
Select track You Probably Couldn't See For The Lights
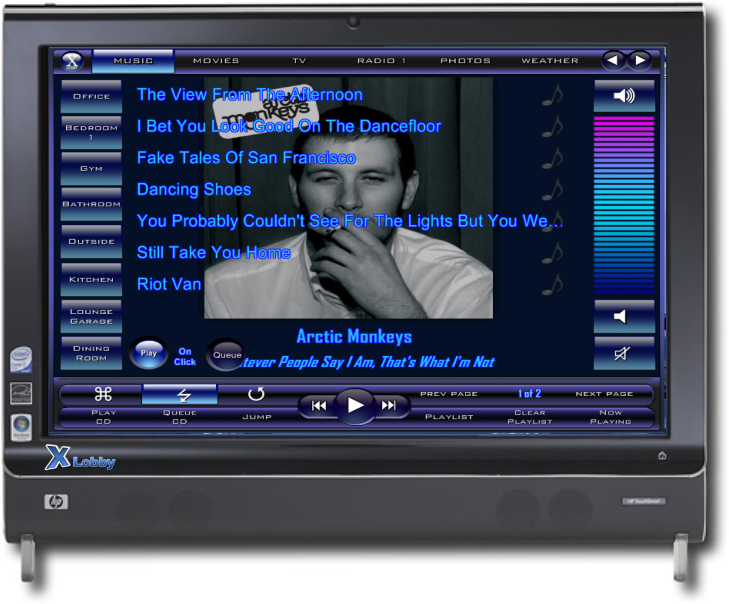(350, 221)
